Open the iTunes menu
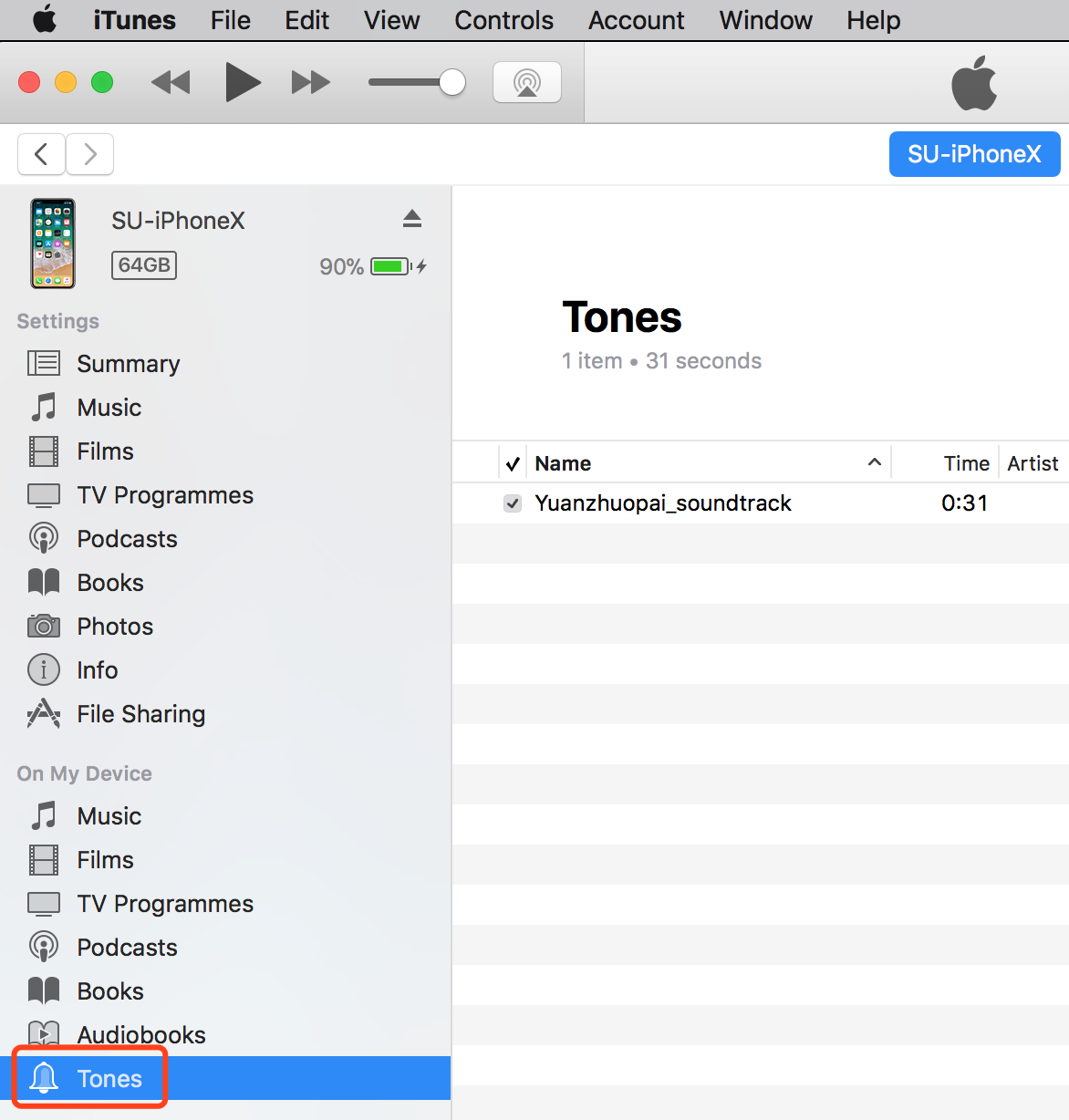Viewport: 1069px width, 1120px height. click(x=134, y=20)
